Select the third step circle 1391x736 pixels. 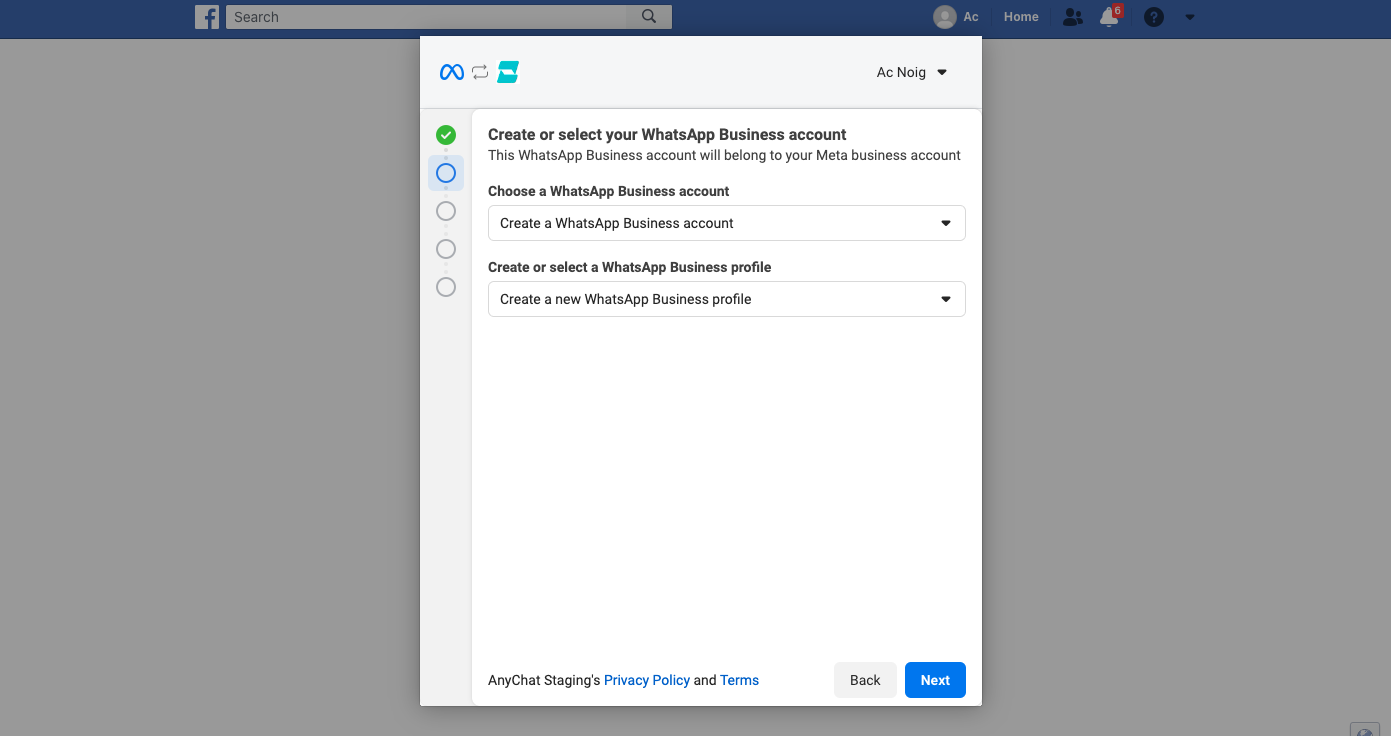pos(446,211)
